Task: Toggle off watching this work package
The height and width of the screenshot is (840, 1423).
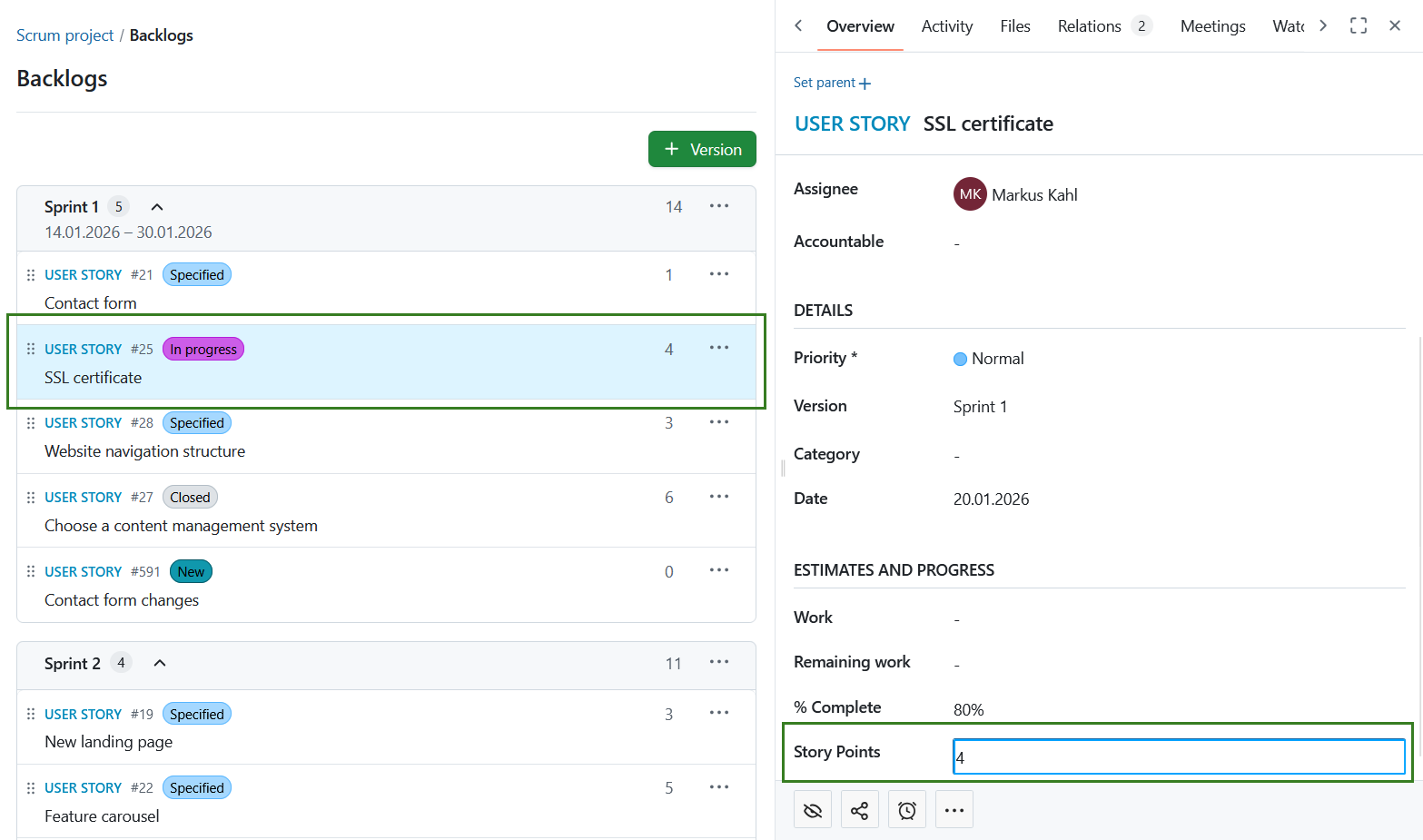Action: [x=812, y=808]
